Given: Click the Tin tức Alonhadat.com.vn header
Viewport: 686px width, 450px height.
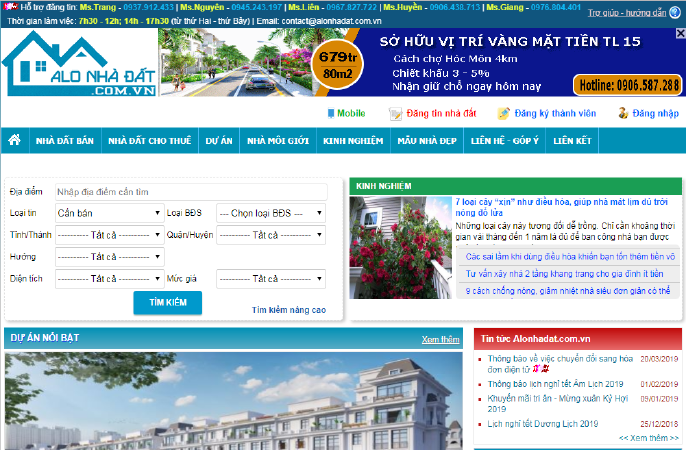Looking at the screenshot, I should pyautogui.click(x=578, y=339).
